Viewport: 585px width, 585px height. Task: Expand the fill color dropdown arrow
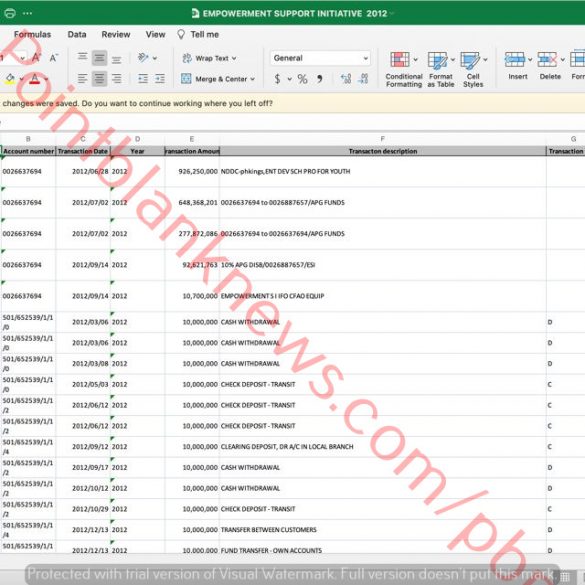coord(21,79)
